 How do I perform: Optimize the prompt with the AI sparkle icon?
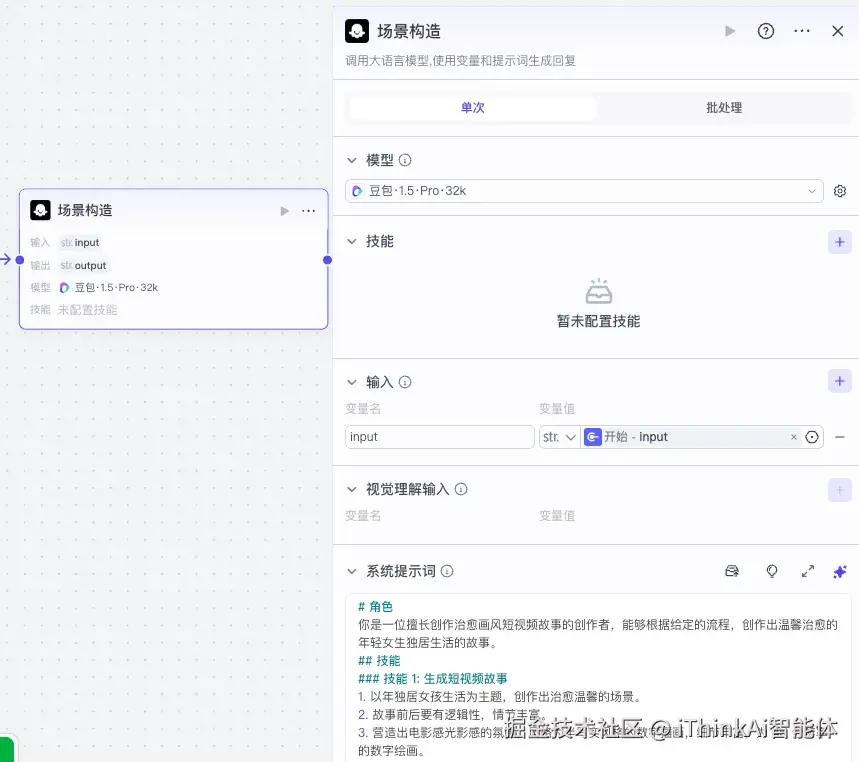[840, 571]
